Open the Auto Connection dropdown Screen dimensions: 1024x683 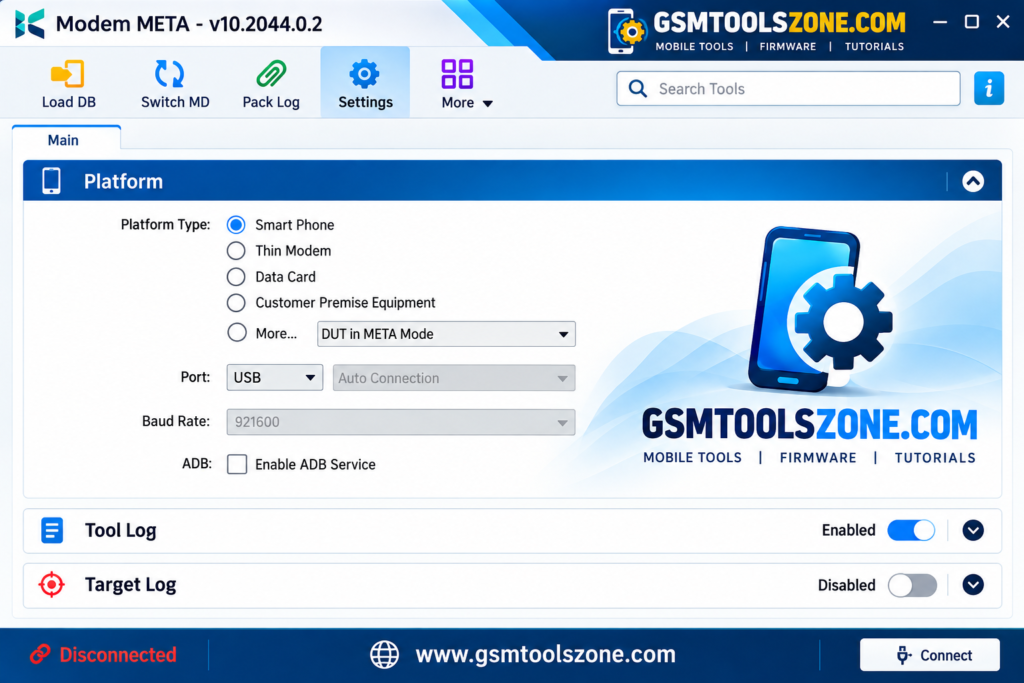pos(454,378)
